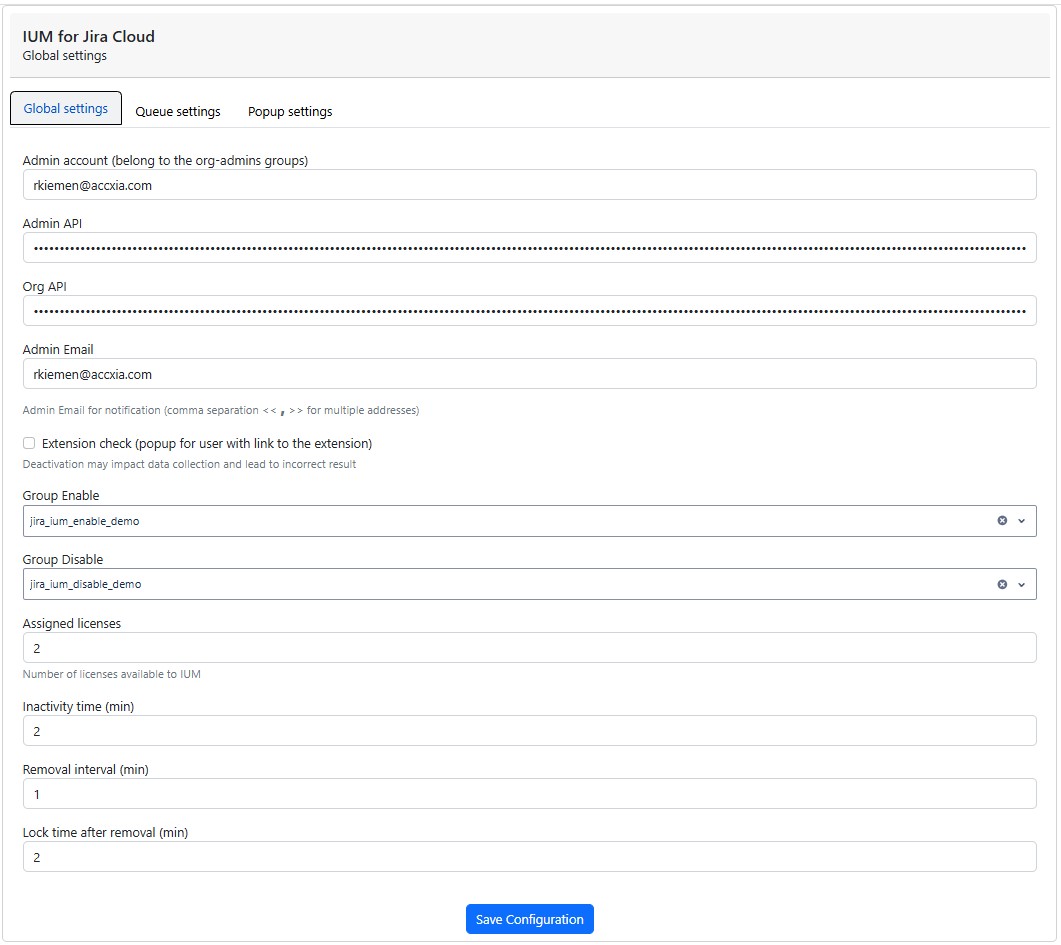Screen dimensions: 1061x945
Task: Clear the Group Disable selection with the x icon
Action: (x=1001, y=584)
